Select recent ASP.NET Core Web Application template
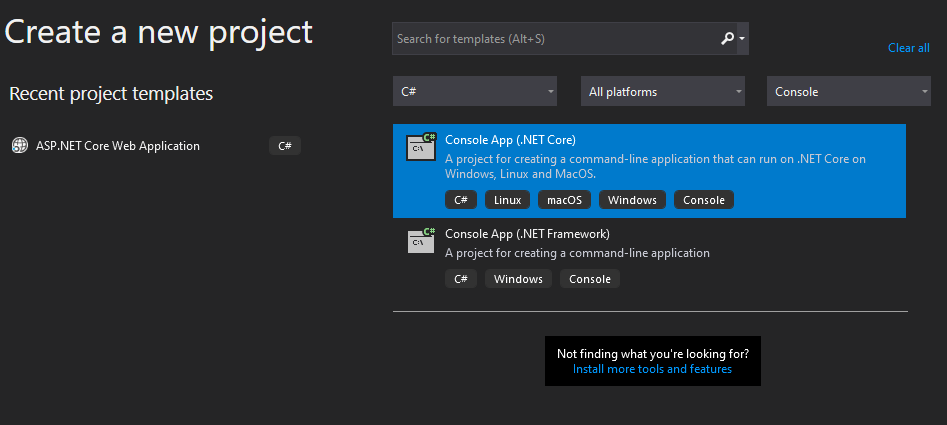 156,146
